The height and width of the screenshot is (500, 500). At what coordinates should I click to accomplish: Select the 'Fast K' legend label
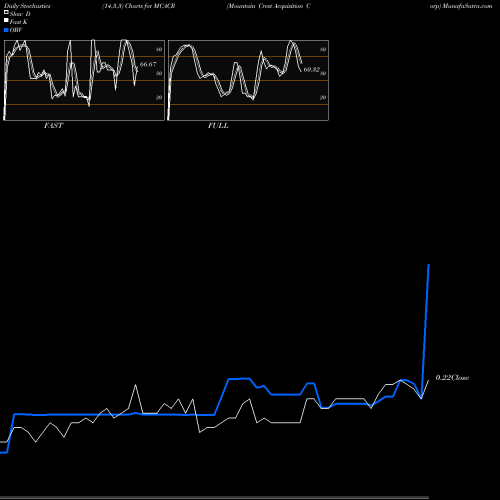[19, 22]
